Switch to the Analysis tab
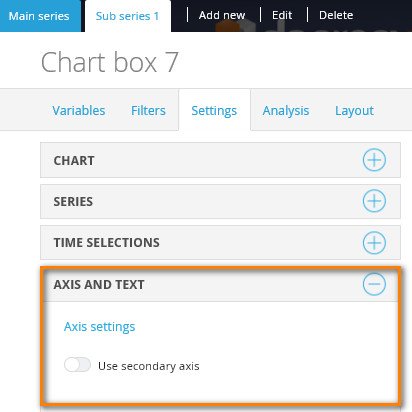Image resolution: width=412 pixels, height=412 pixels. pos(286,111)
